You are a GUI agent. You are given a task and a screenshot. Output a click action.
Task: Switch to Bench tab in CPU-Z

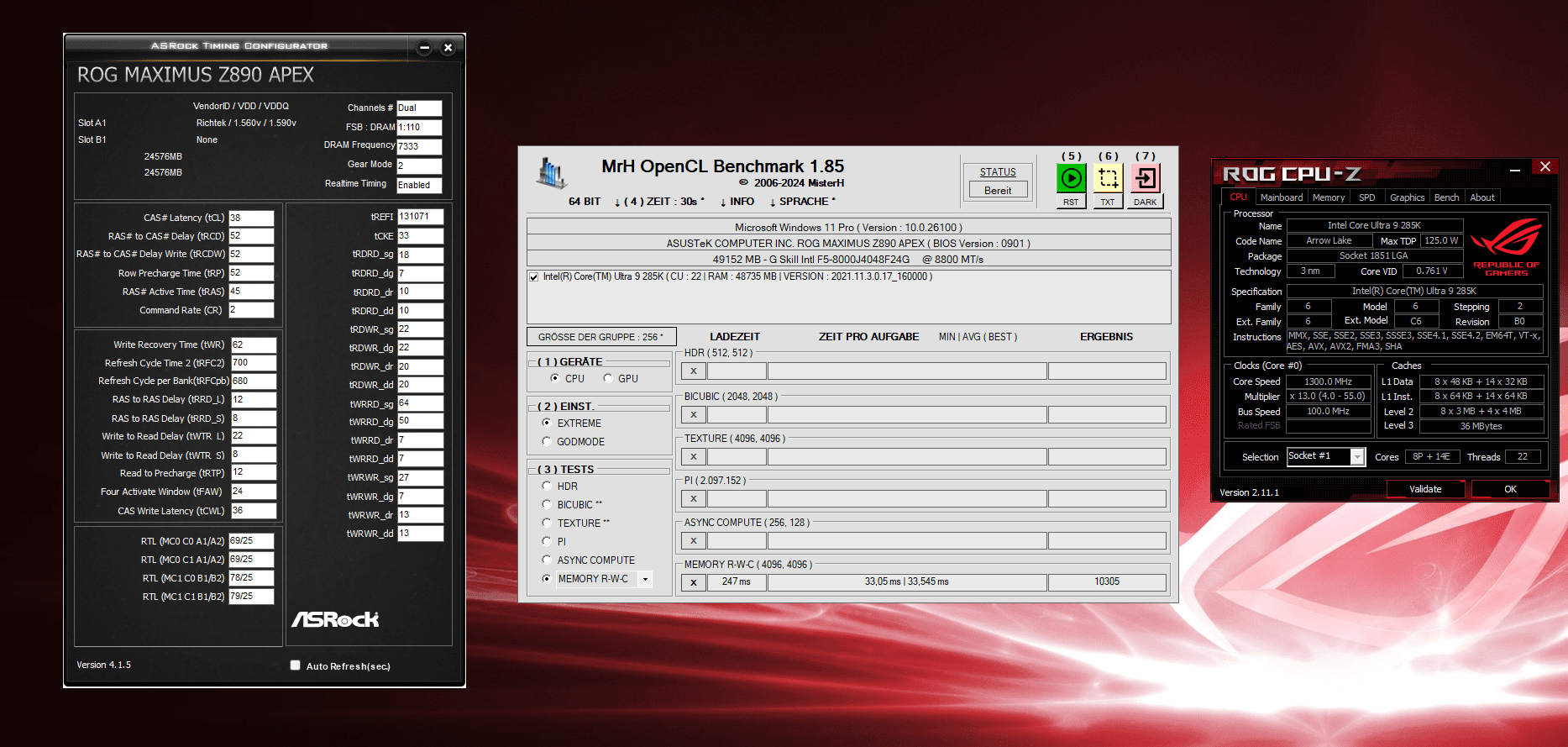(x=1446, y=197)
